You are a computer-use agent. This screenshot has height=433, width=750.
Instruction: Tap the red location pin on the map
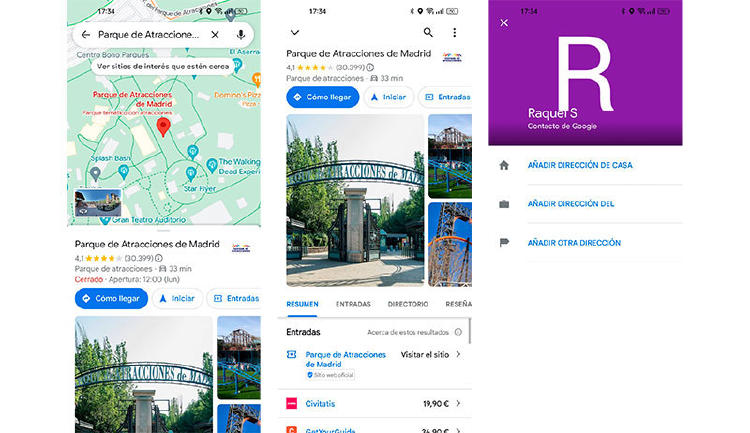click(x=164, y=127)
